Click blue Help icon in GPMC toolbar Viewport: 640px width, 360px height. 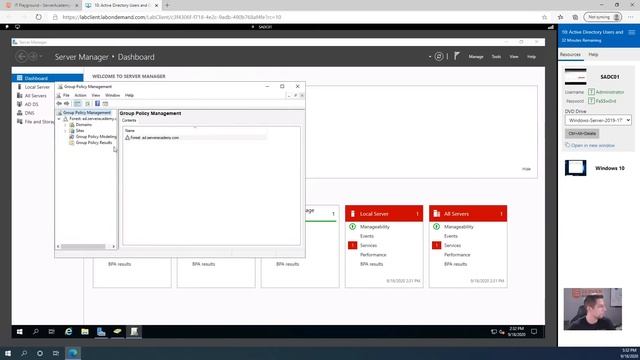[97, 104]
